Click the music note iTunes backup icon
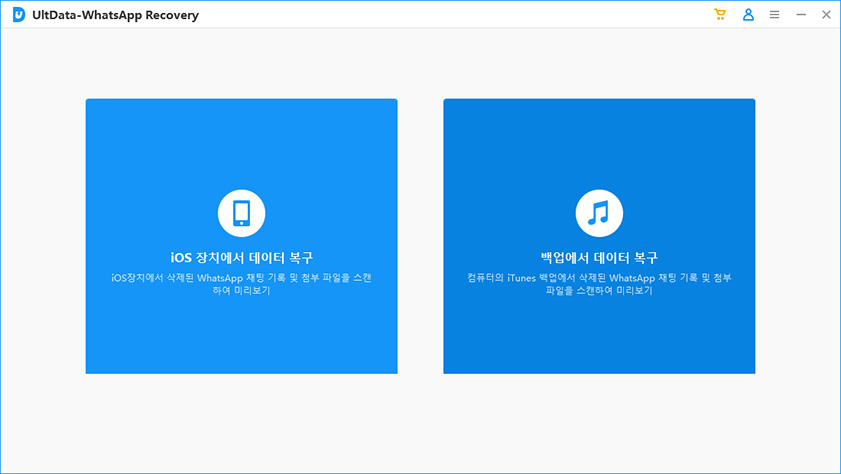The image size is (841, 474). pos(599,213)
